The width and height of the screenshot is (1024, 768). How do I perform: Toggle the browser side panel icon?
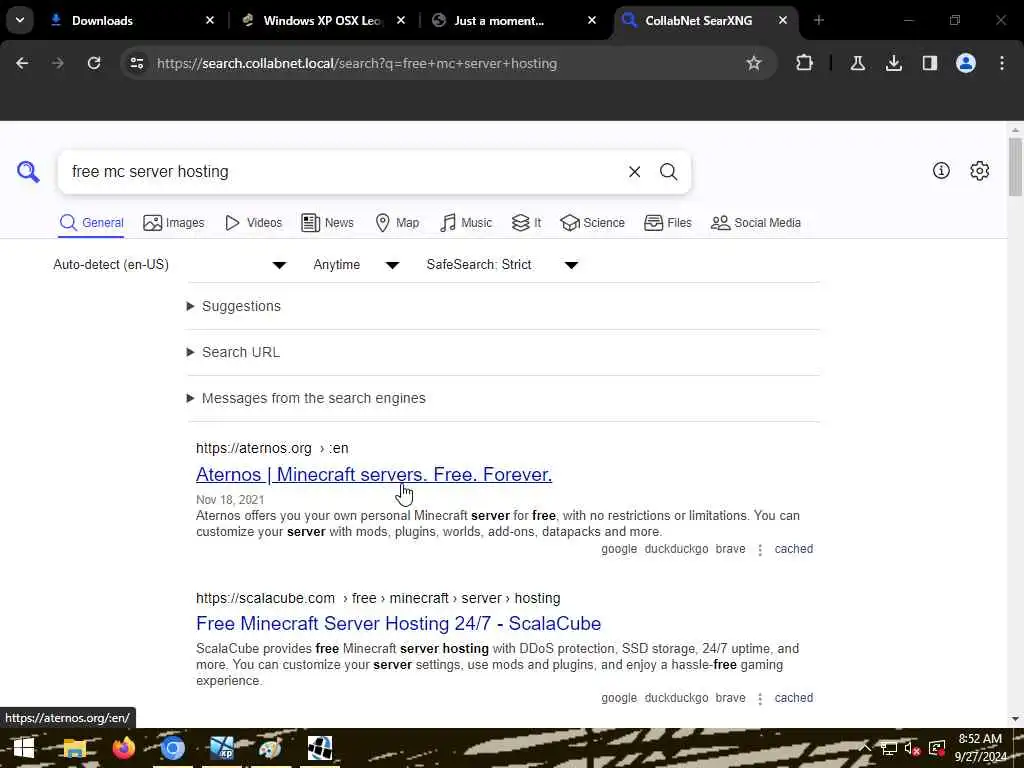[x=929, y=63]
